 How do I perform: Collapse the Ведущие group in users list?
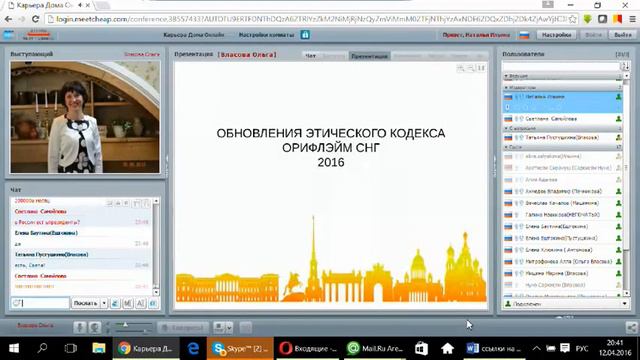coord(506,76)
